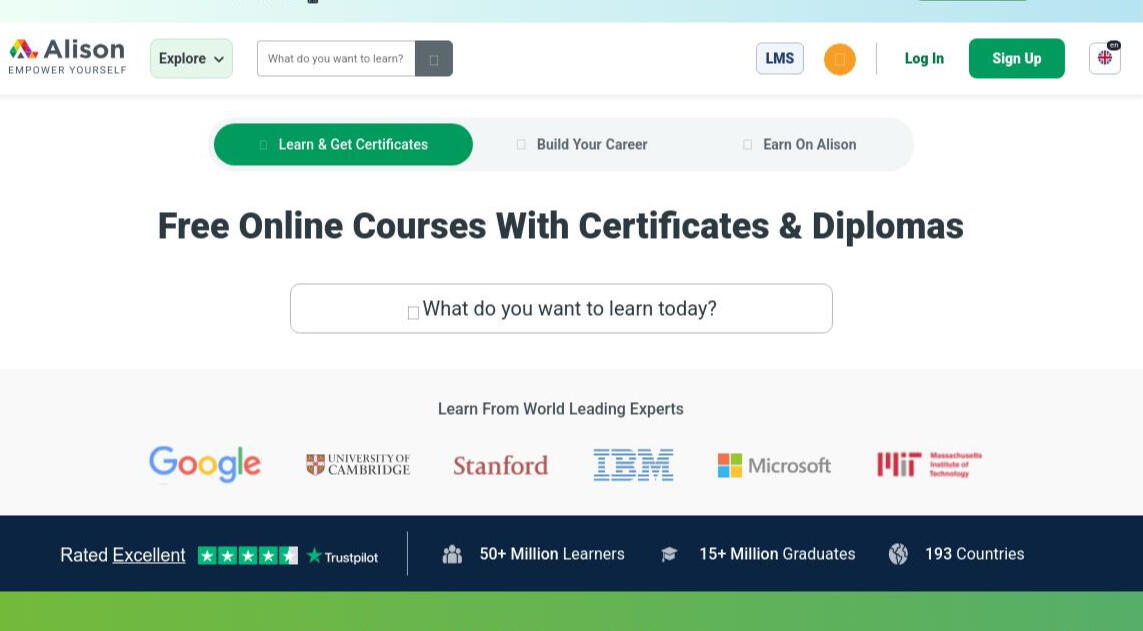The image size is (1143, 631).
Task: Open the LMS link
Action: coord(779,58)
